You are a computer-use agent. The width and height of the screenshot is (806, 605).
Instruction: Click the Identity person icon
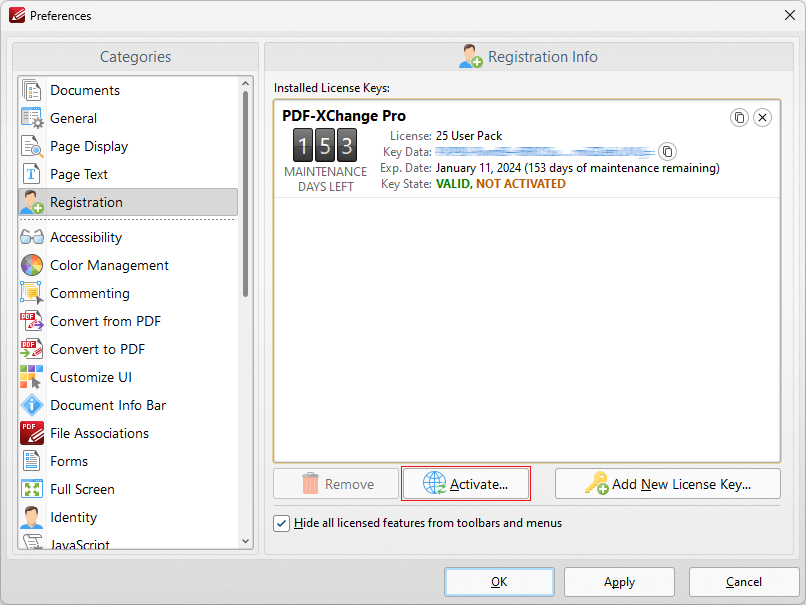click(x=31, y=517)
